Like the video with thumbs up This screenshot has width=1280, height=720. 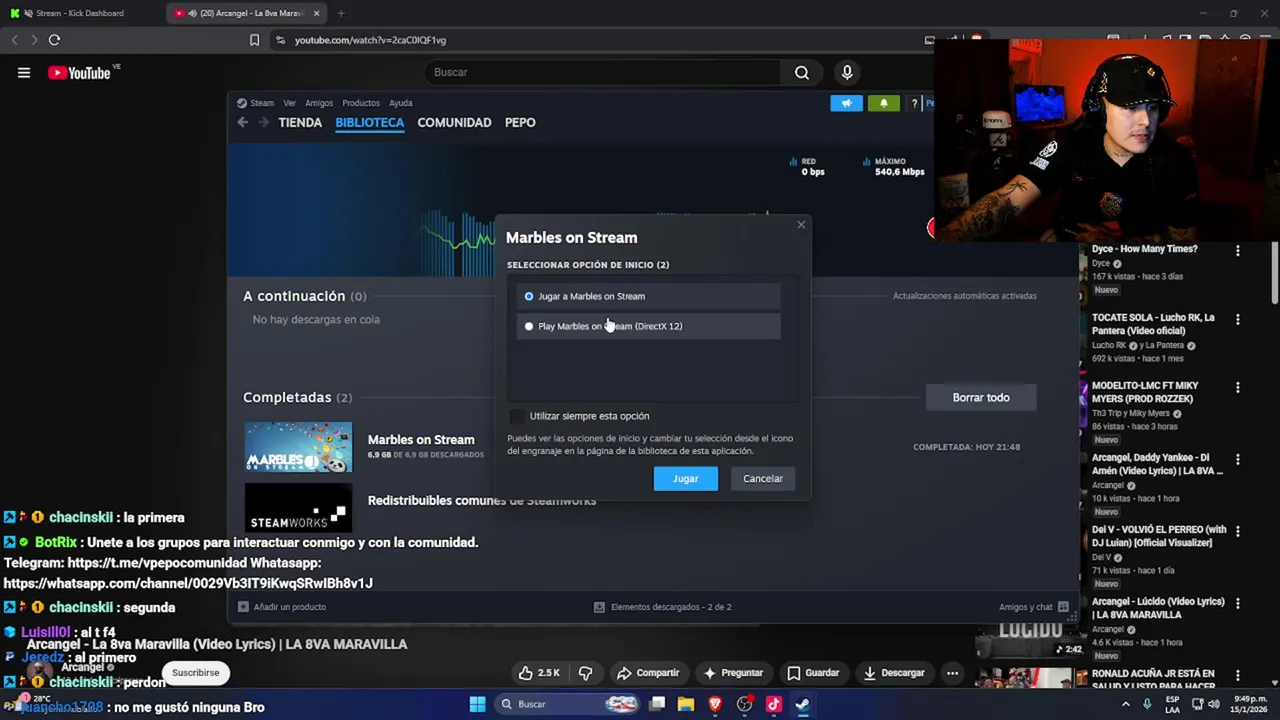coord(538,673)
